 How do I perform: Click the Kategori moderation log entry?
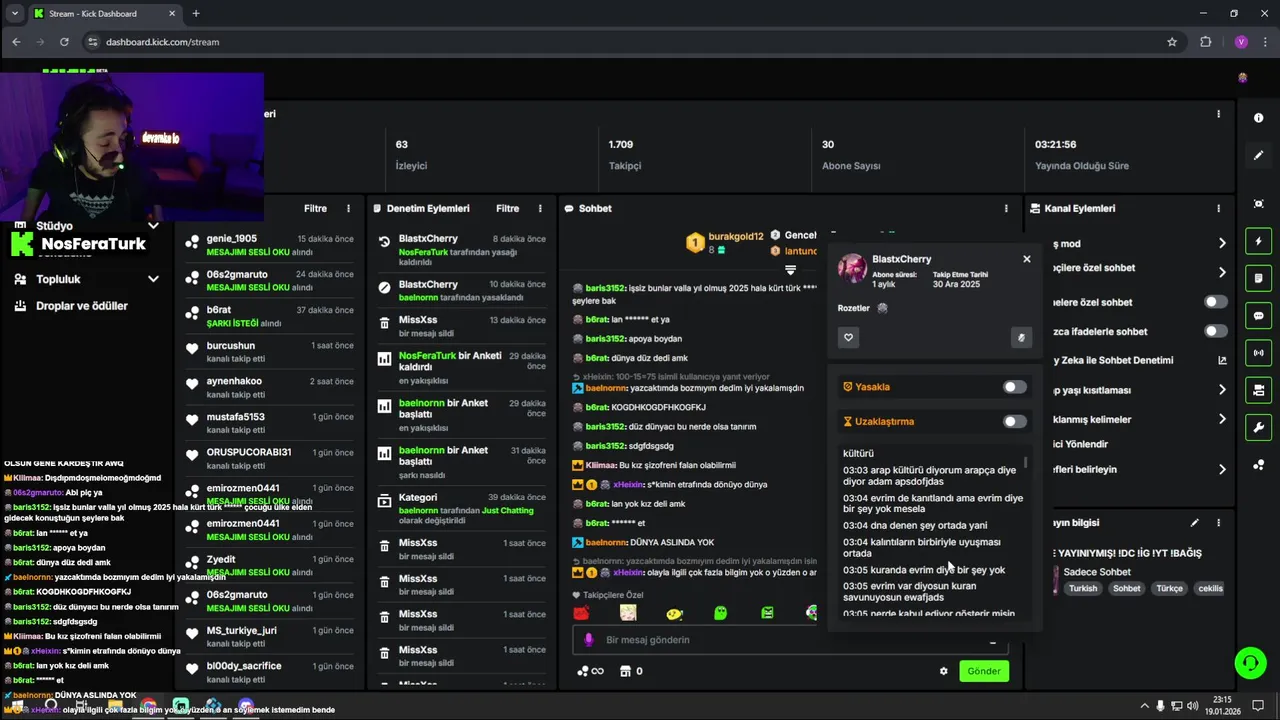pos(460,509)
